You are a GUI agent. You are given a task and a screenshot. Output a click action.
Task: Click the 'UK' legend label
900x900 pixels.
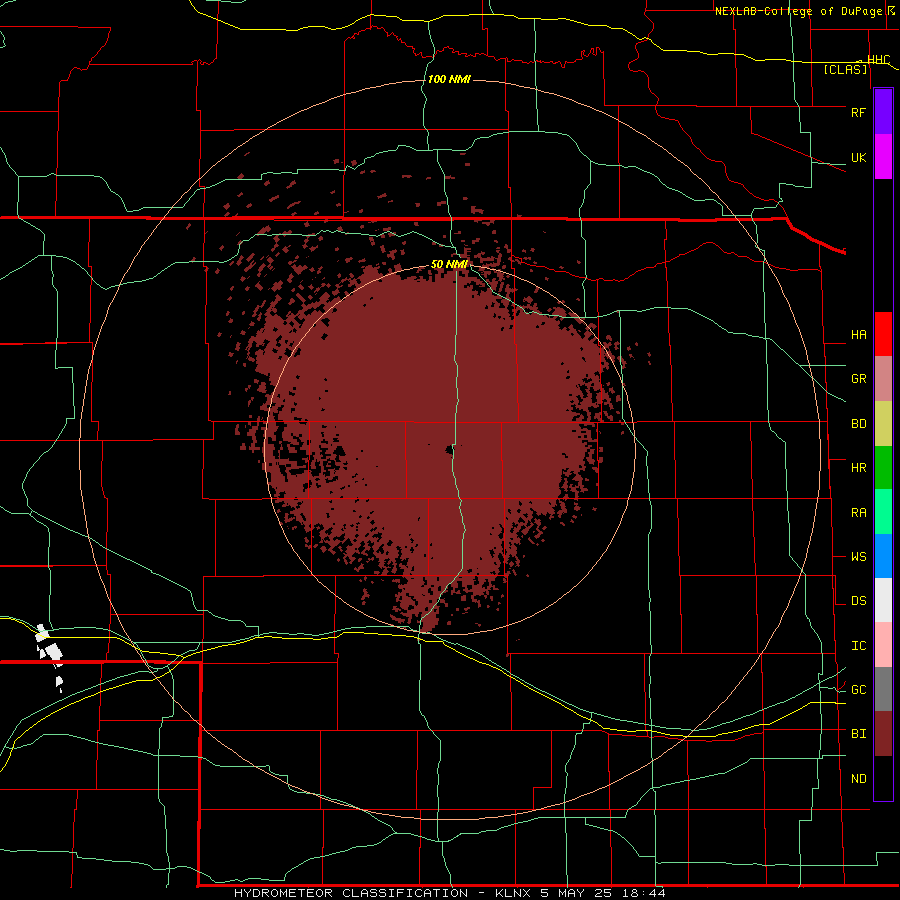pos(858,158)
